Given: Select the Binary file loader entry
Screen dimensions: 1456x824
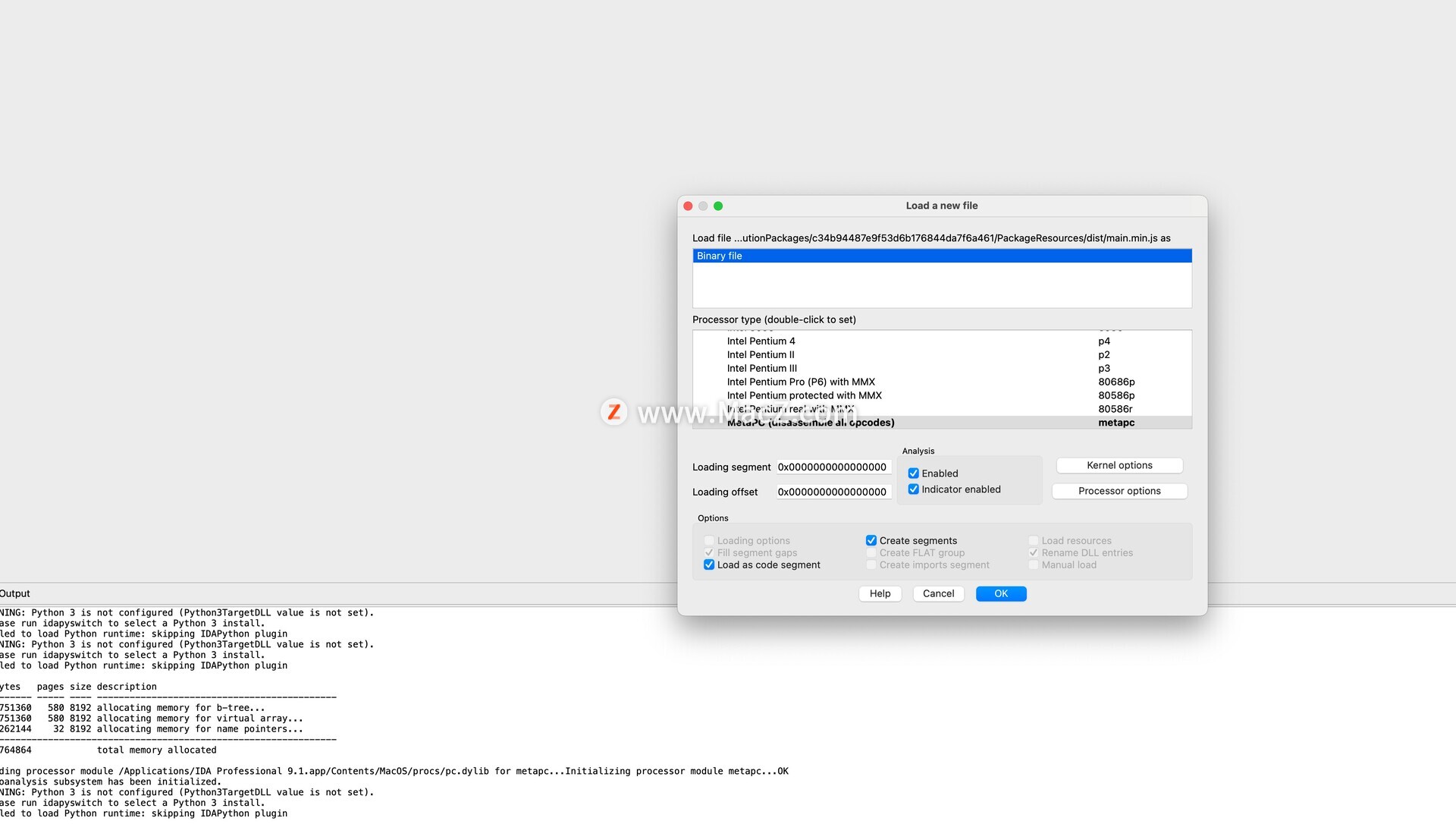Looking at the screenshot, I should (x=942, y=256).
